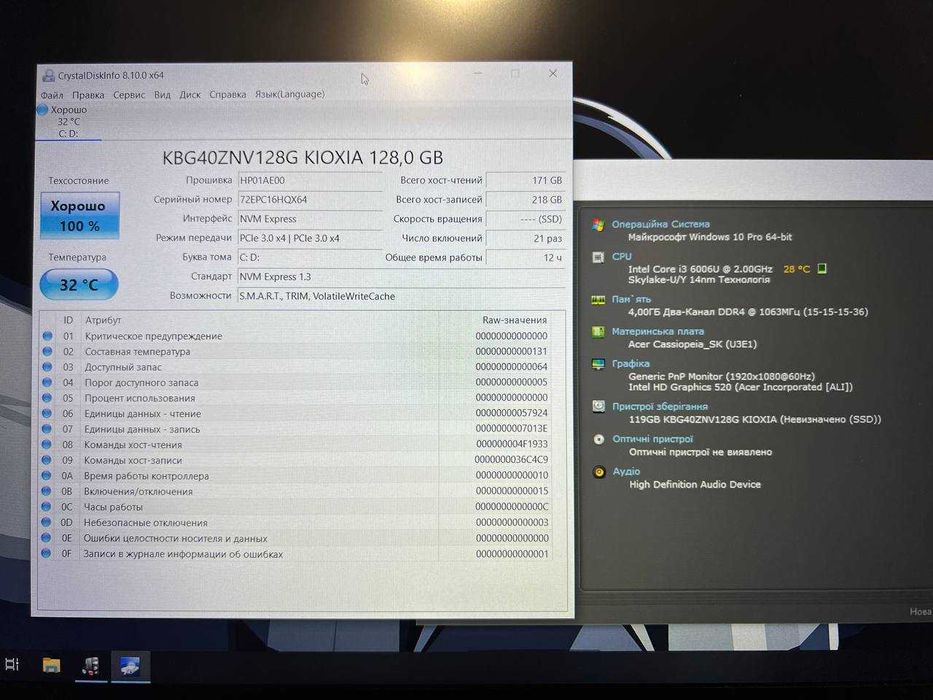Click status dot for Команды хост-записи row
Screen dimensions: 933x700
click(47, 460)
